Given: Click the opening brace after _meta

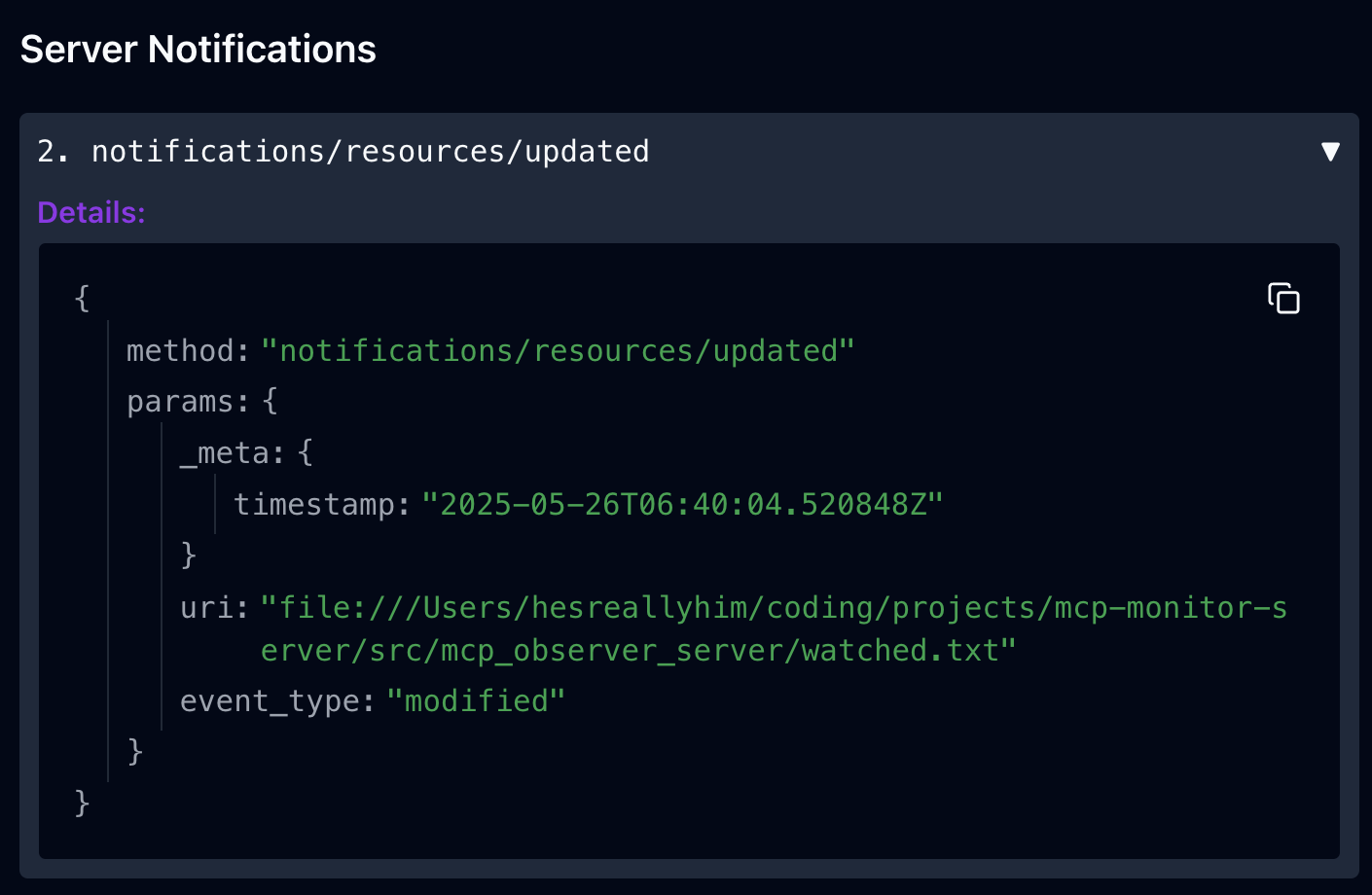Looking at the screenshot, I should point(306,452).
